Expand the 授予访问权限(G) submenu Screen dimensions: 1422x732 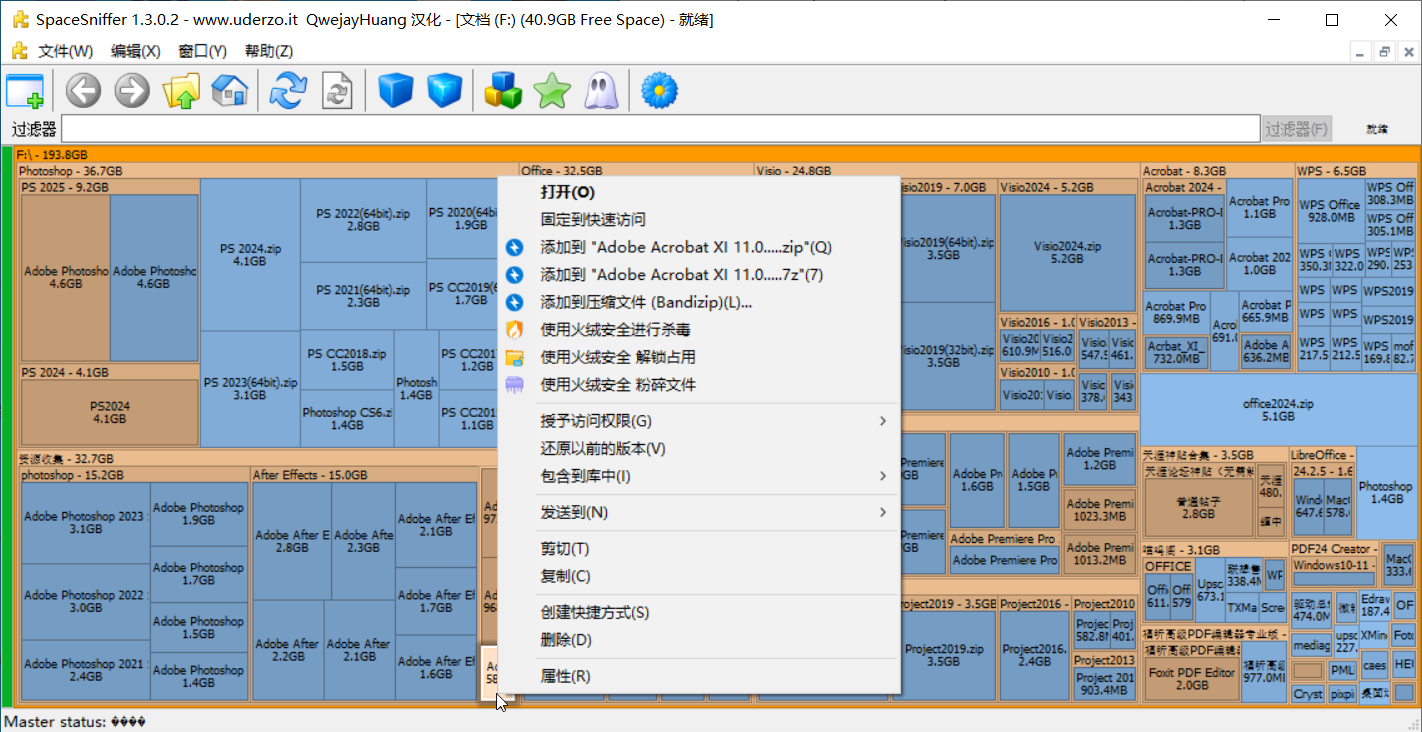click(x=699, y=421)
